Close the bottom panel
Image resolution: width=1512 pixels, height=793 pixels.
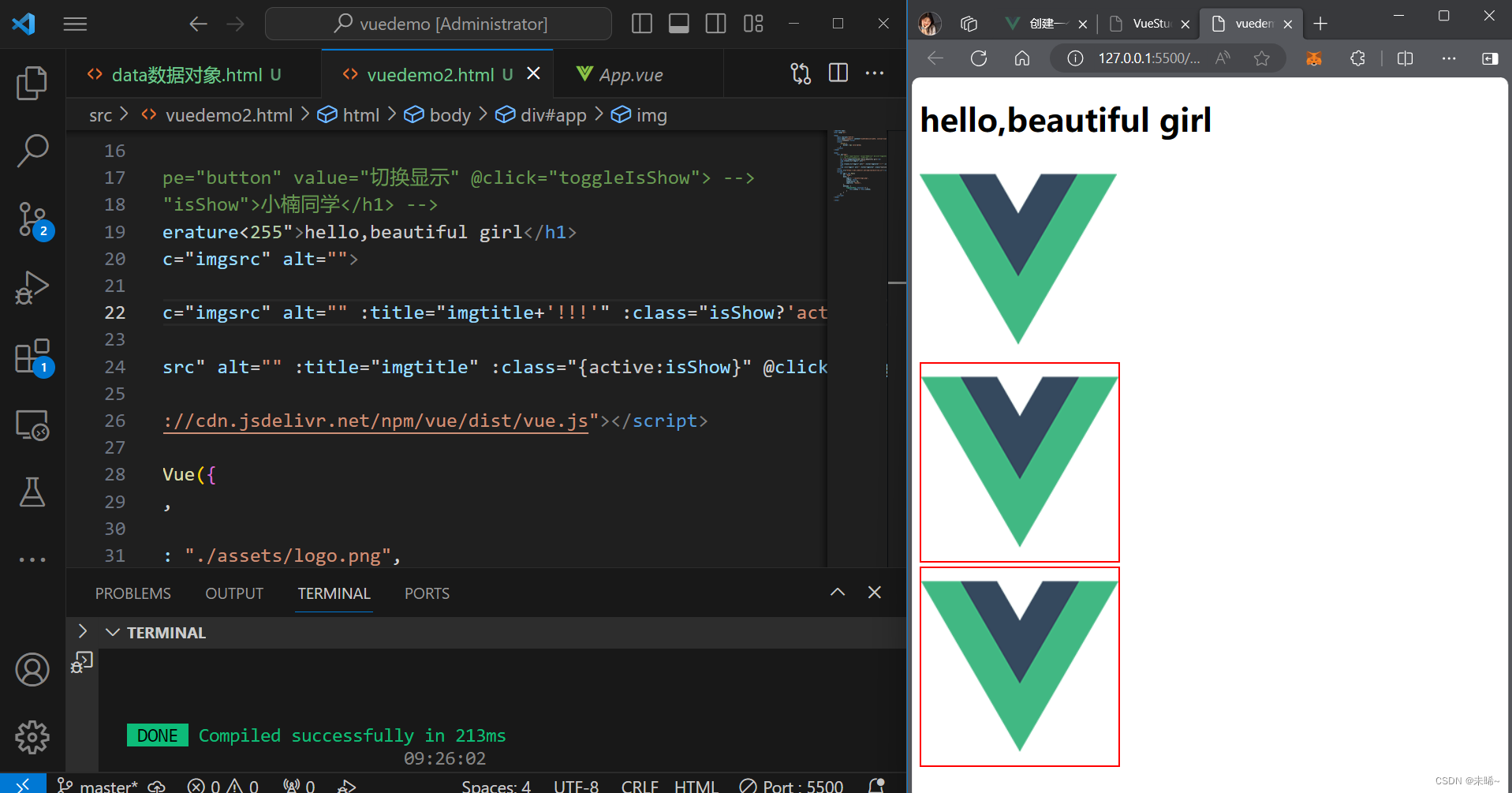point(875,592)
